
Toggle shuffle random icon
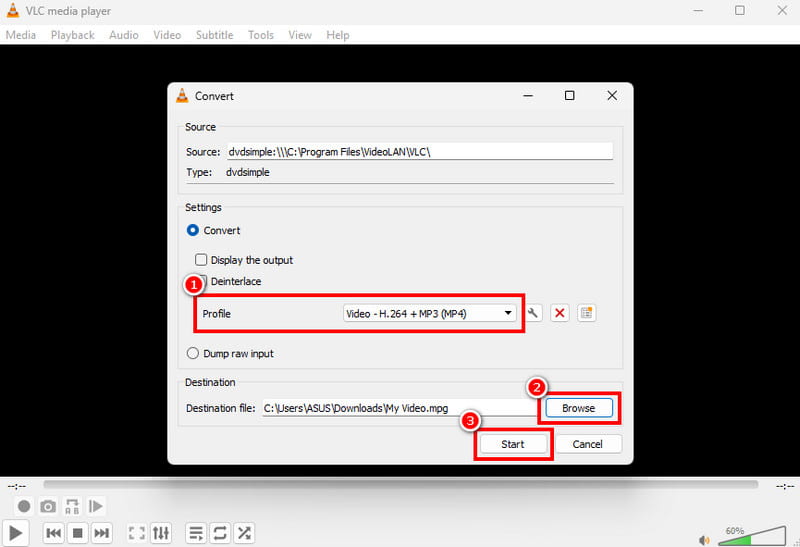point(244,533)
